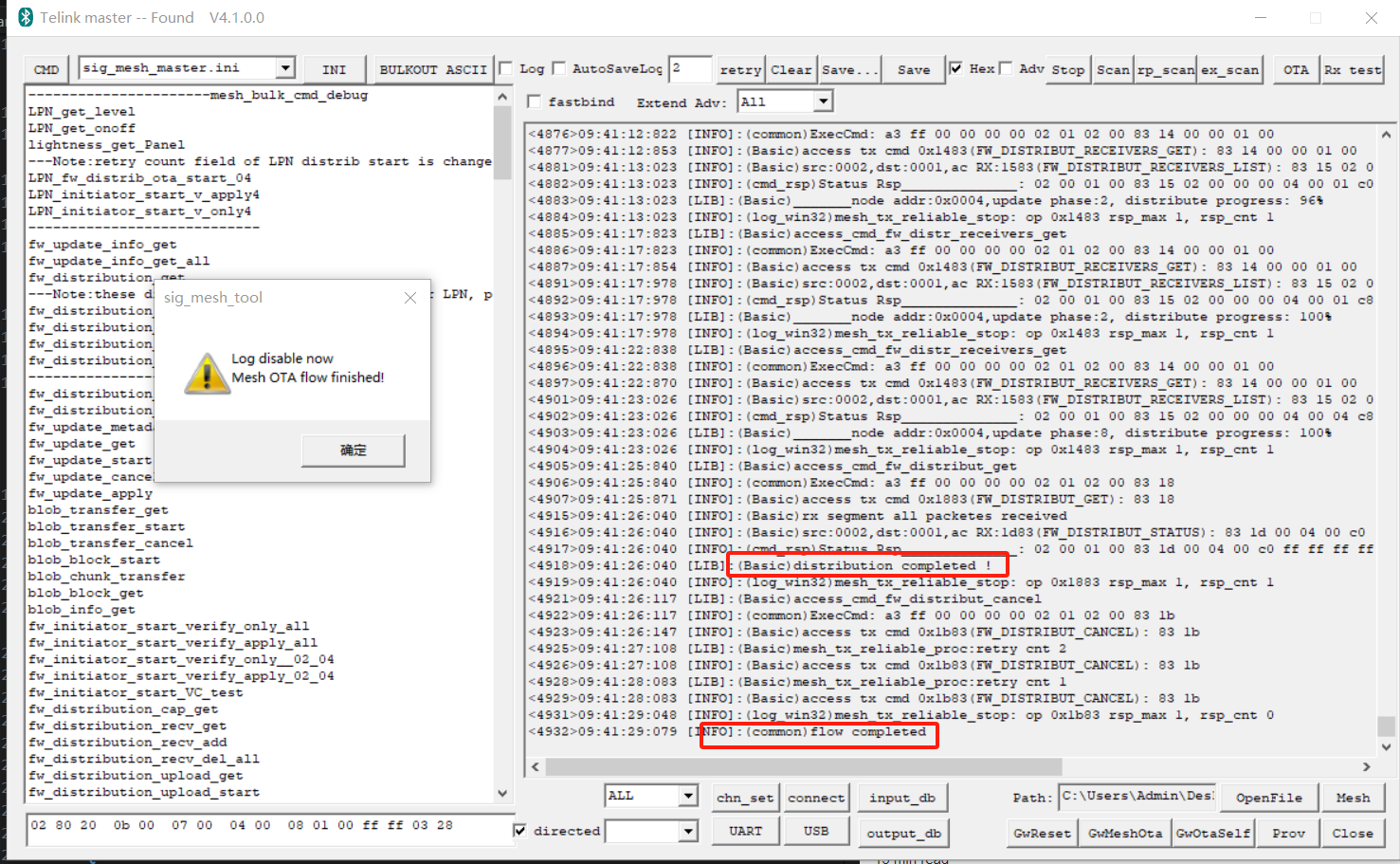Click the GwMeshOta button
Screen dimensions: 1400x864
1125,833
